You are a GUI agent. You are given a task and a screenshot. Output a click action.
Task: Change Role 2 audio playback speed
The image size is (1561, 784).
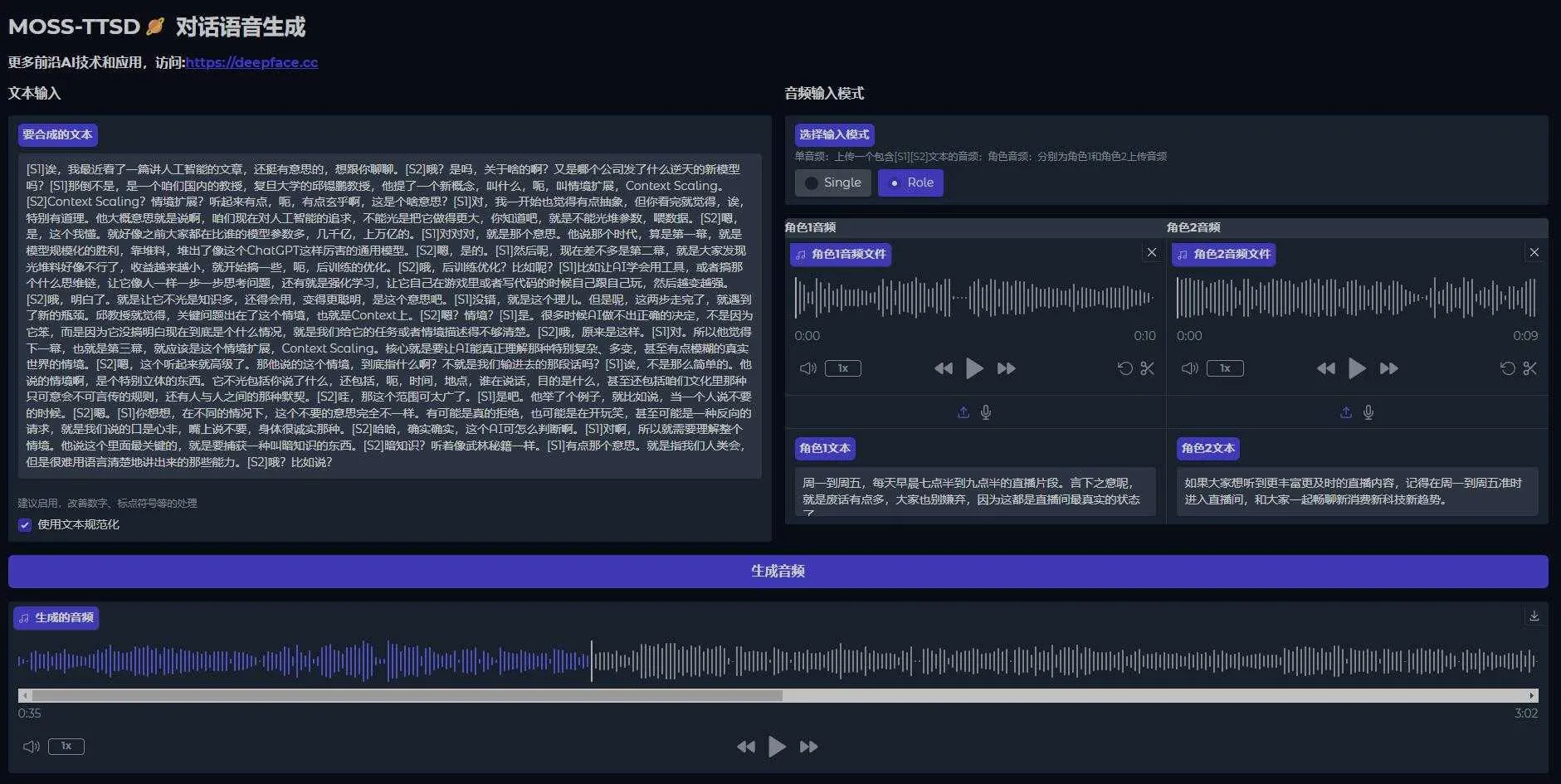[x=1224, y=368]
